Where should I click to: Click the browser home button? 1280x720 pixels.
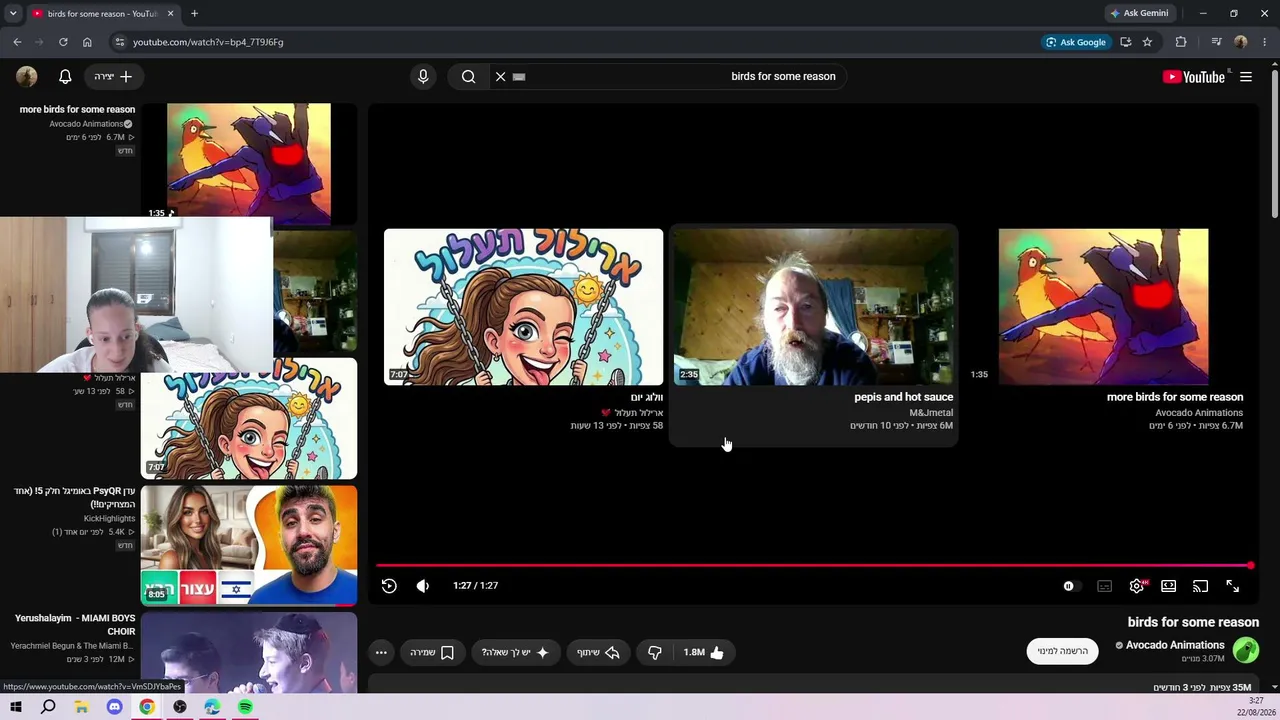tap(87, 42)
